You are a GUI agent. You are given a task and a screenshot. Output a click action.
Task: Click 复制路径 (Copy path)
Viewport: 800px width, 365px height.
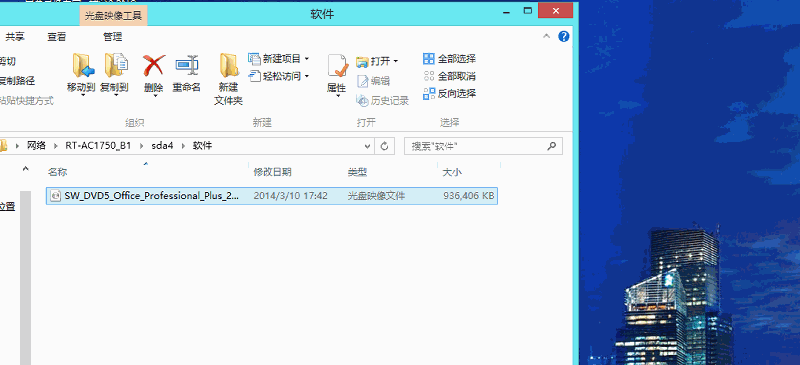pos(17,81)
